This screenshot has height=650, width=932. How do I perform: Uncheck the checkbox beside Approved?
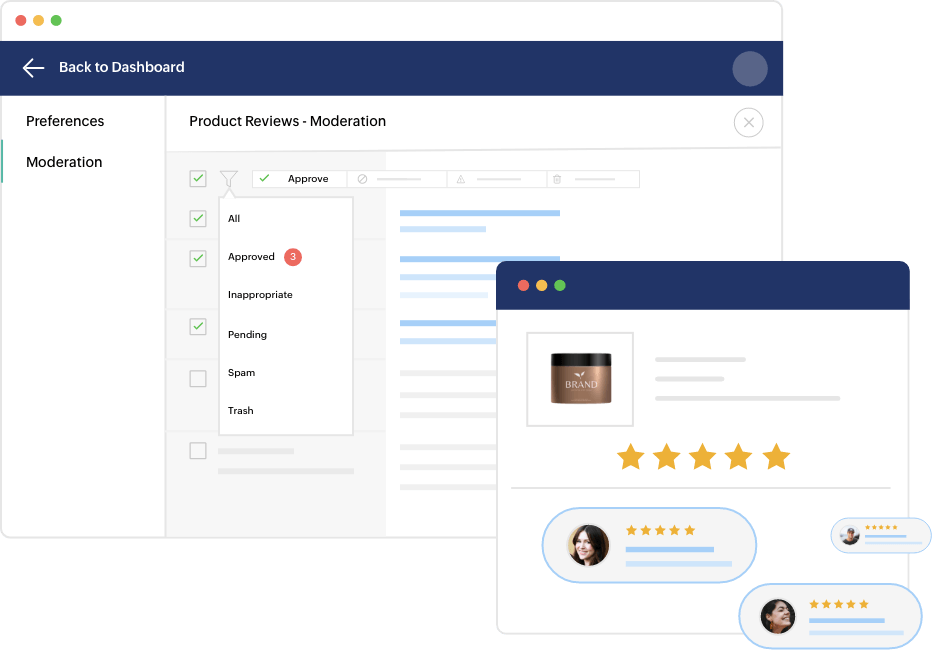[198, 258]
